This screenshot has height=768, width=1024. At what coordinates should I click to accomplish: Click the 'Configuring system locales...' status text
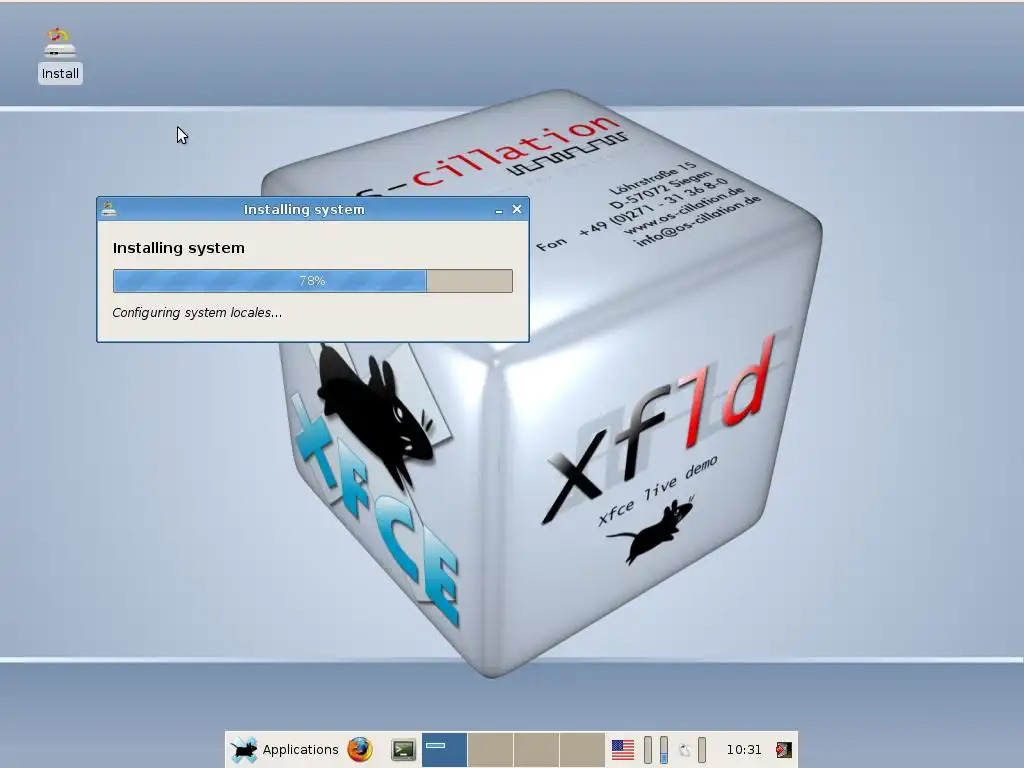point(197,313)
